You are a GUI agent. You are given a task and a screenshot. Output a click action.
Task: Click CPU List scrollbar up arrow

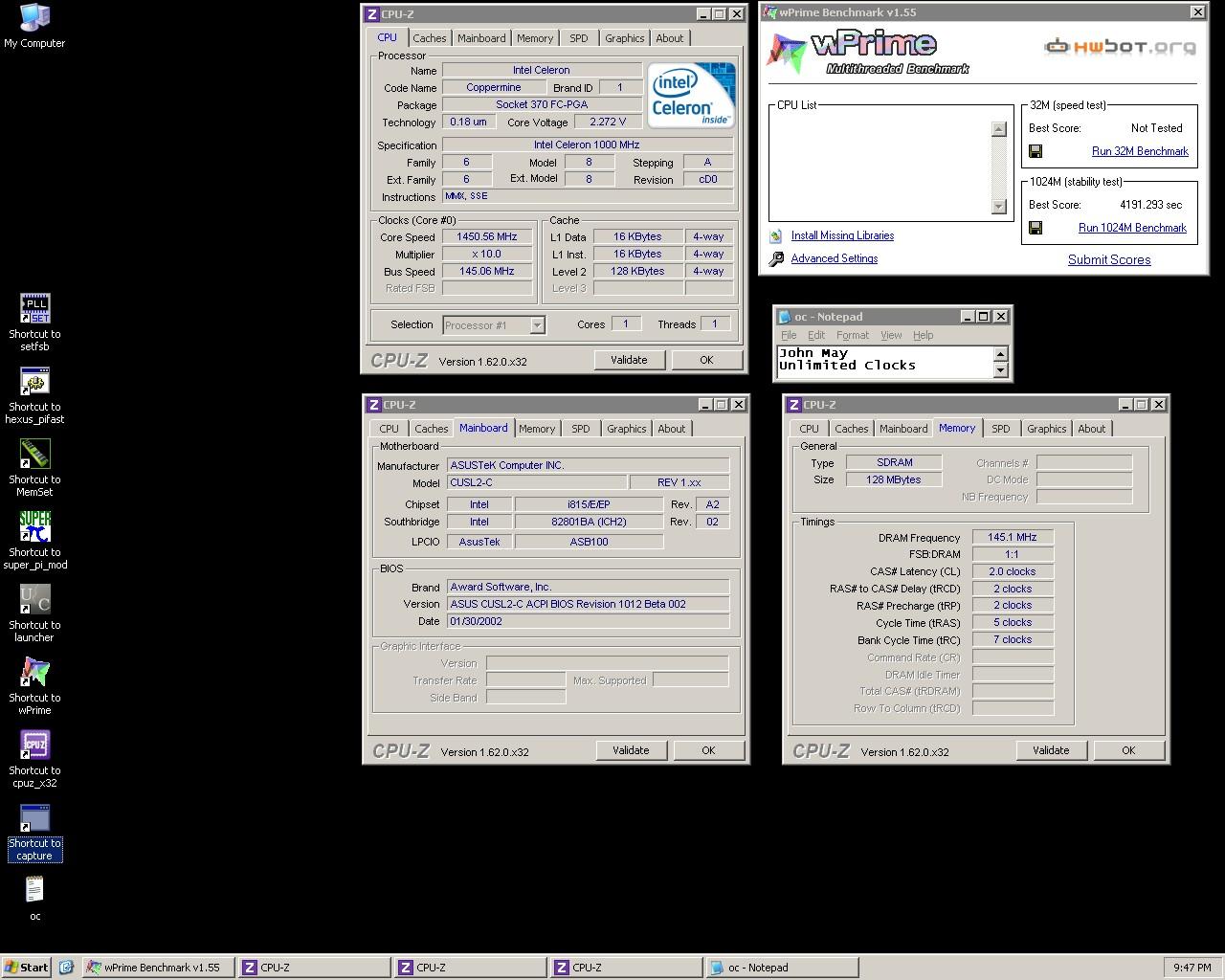click(998, 129)
